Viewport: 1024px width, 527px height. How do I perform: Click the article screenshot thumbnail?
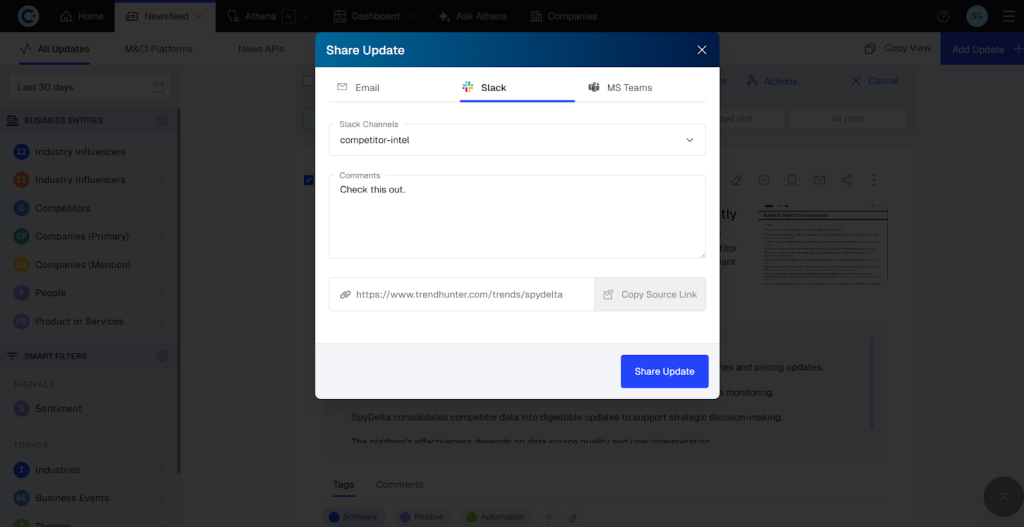coord(824,246)
